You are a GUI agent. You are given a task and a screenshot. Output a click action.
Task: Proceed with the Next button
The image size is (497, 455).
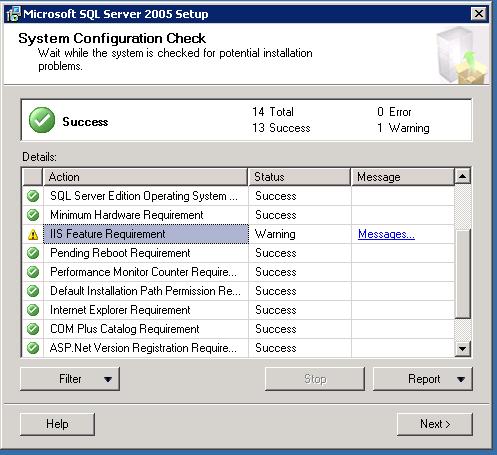click(x=435, y=424)
